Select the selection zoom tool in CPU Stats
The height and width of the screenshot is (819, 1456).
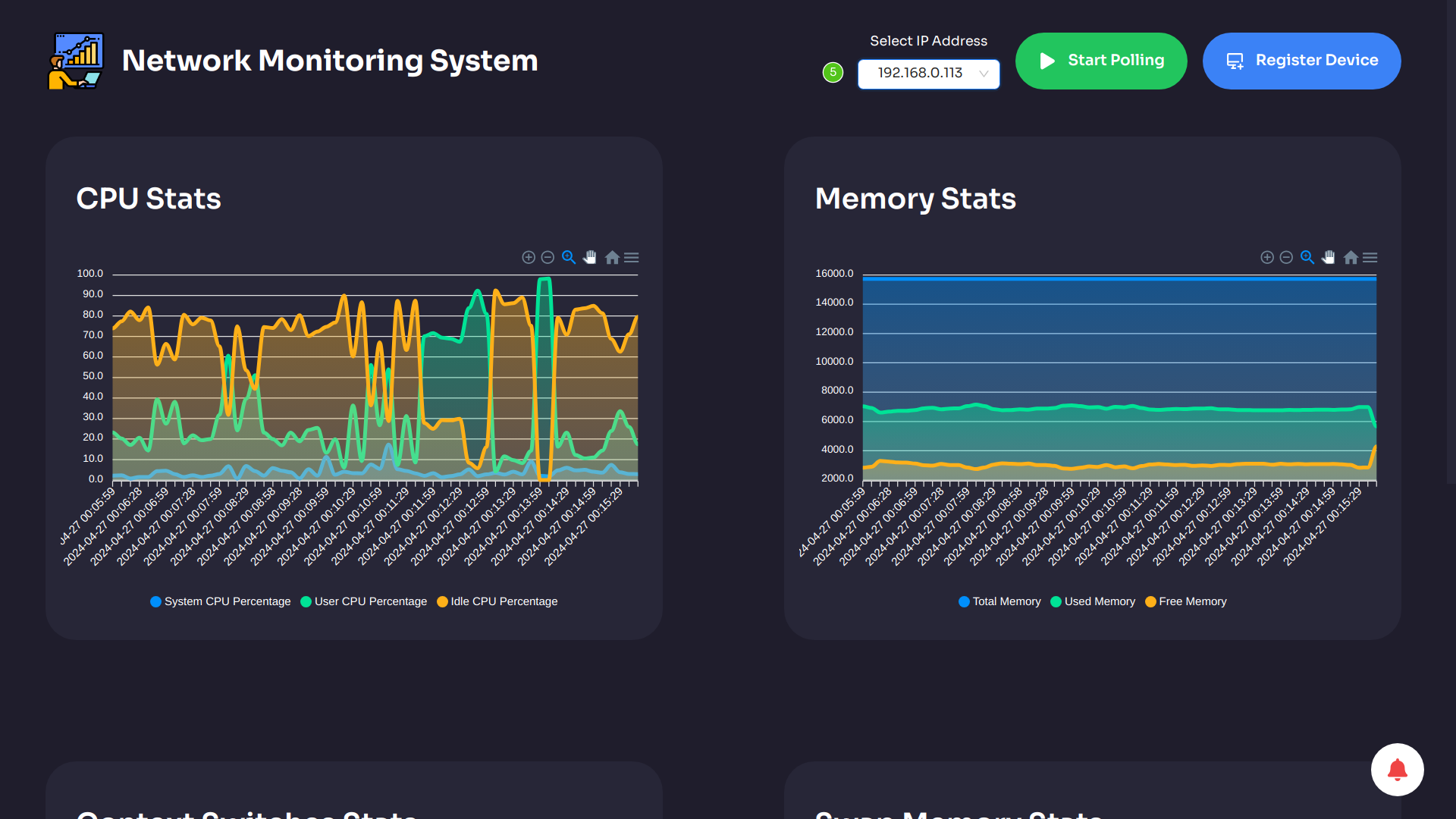tap(569, 258)
